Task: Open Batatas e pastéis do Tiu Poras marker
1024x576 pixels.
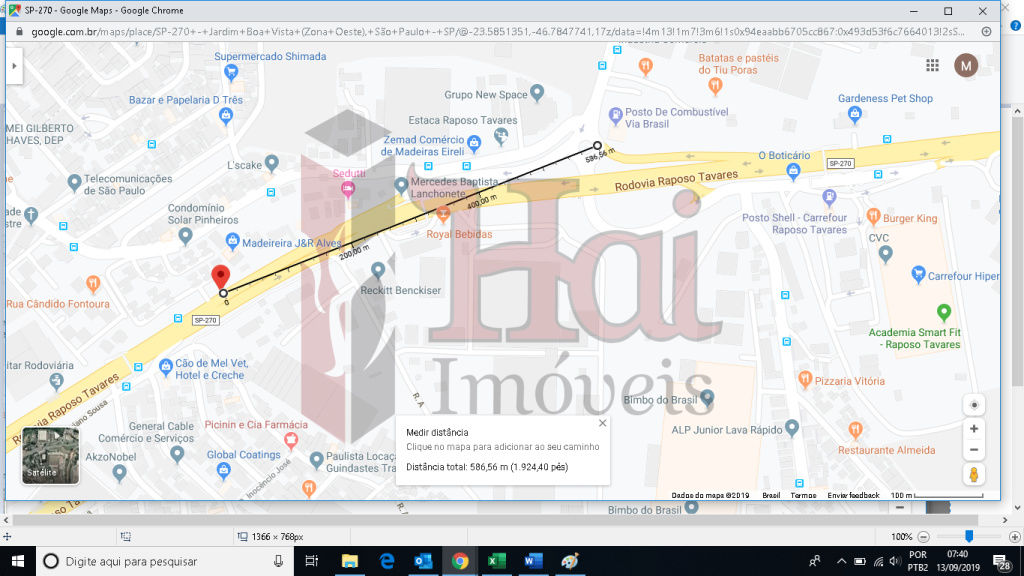Action: coord(715,86)
